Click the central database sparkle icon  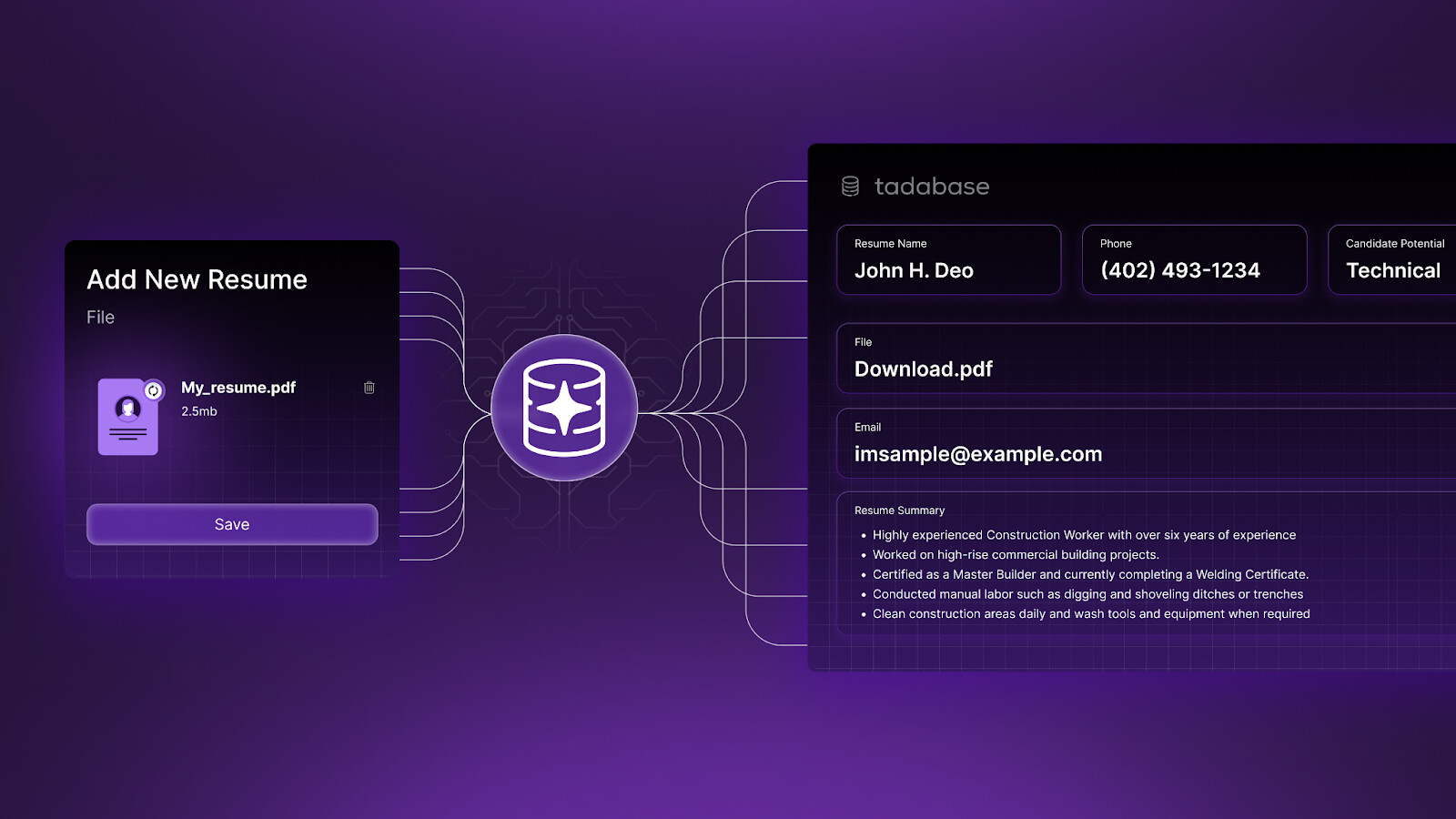click(564, 408)
